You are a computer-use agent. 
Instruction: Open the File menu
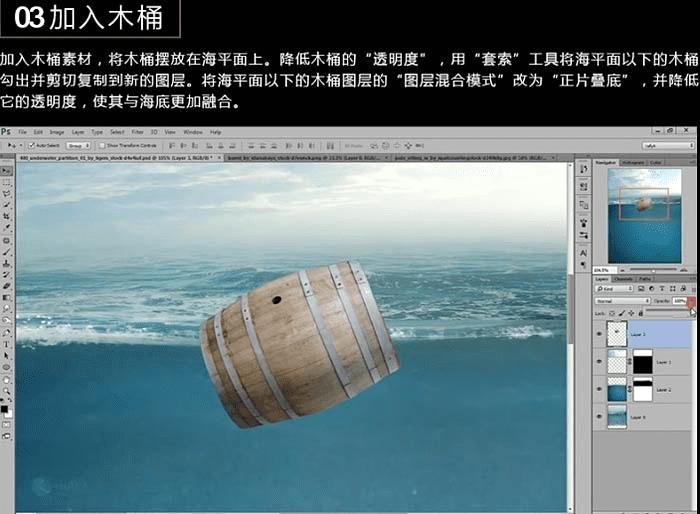pyautogui.click(x=22, y=132)
